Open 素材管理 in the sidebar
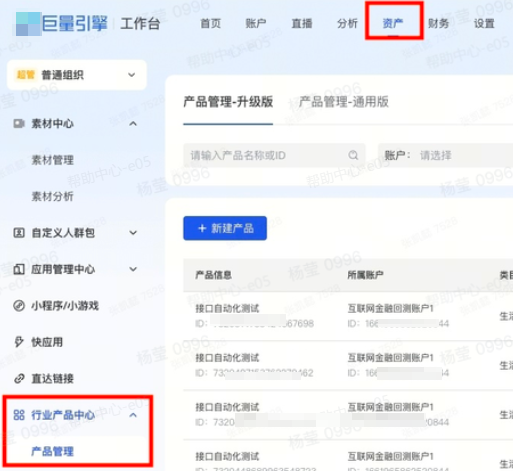This screenshot has width=513, height=471. pos(52,160)
